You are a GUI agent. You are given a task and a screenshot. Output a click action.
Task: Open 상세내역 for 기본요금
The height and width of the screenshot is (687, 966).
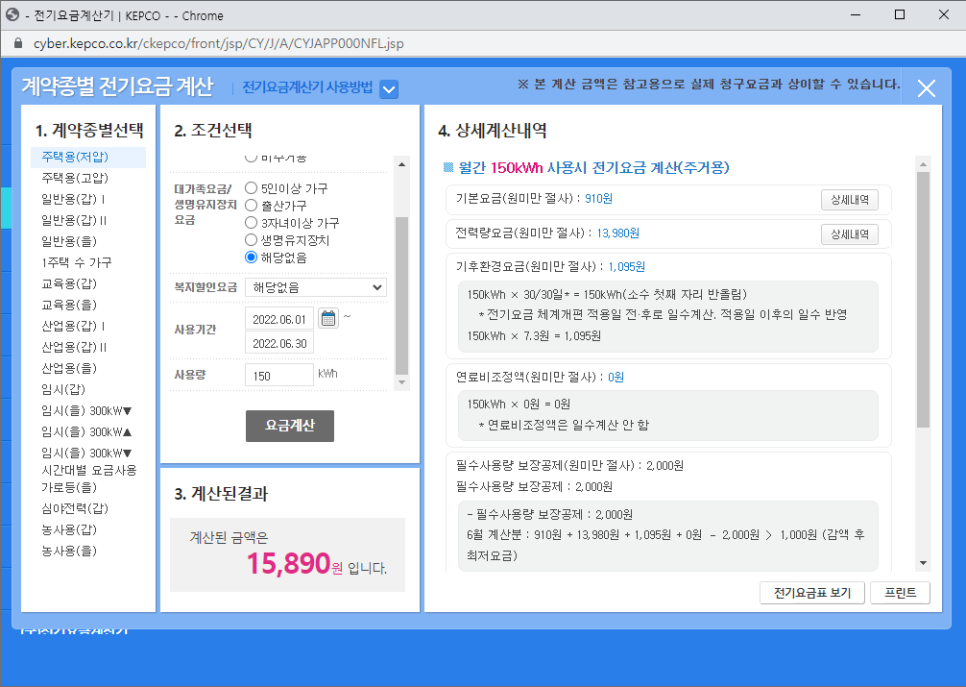851,199
